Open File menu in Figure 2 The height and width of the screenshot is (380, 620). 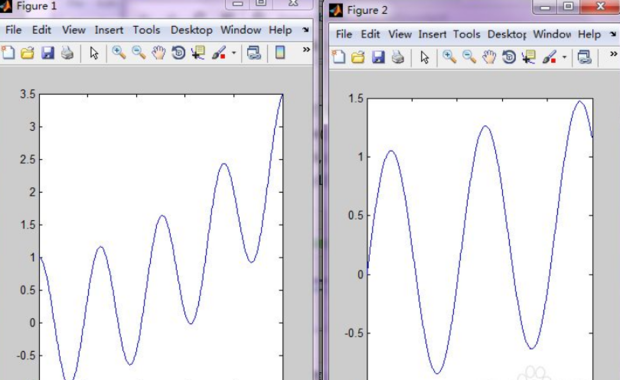coord(344,34)
